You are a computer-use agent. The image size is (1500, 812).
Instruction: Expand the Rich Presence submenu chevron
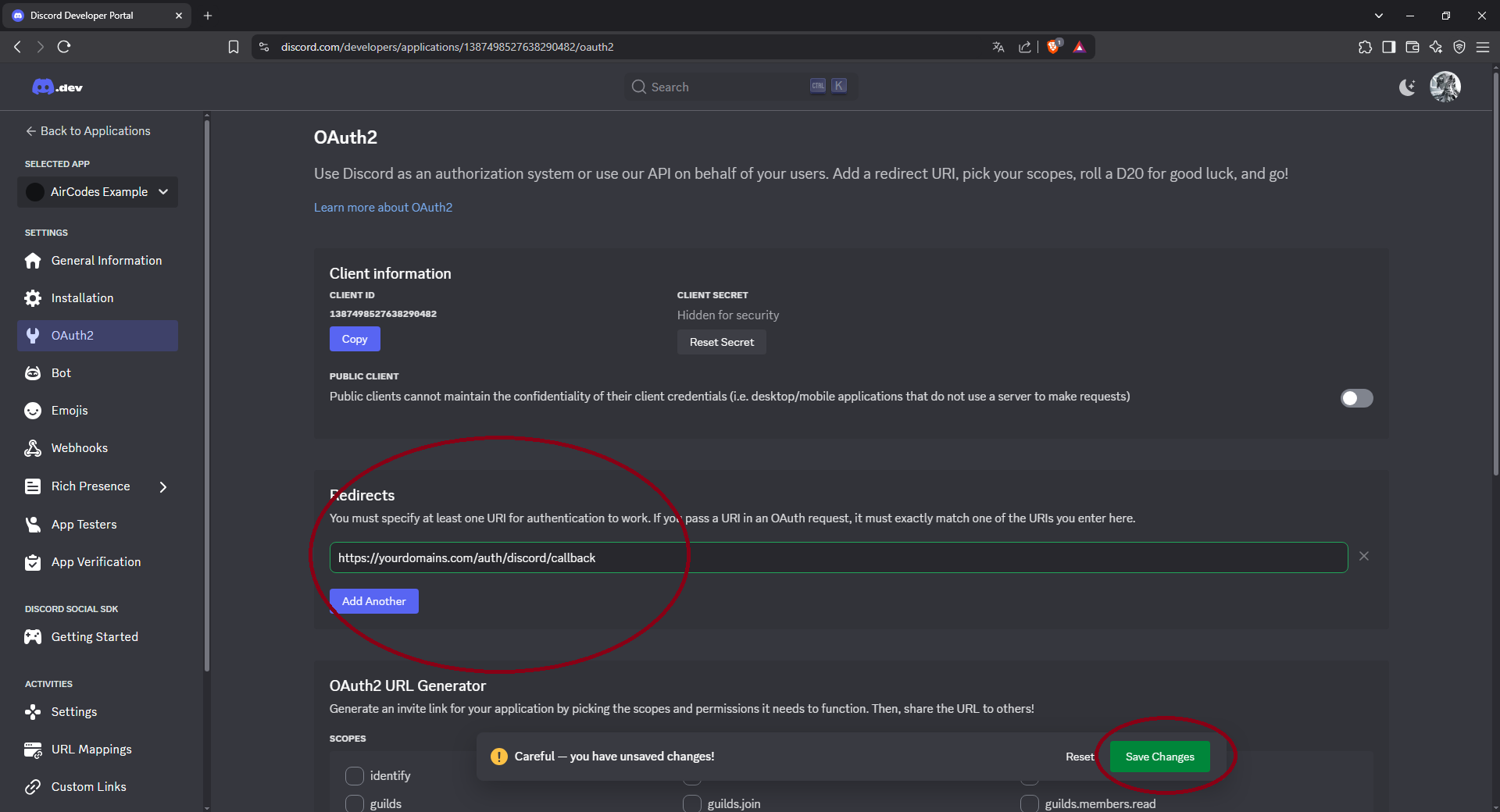pos(163,486)
